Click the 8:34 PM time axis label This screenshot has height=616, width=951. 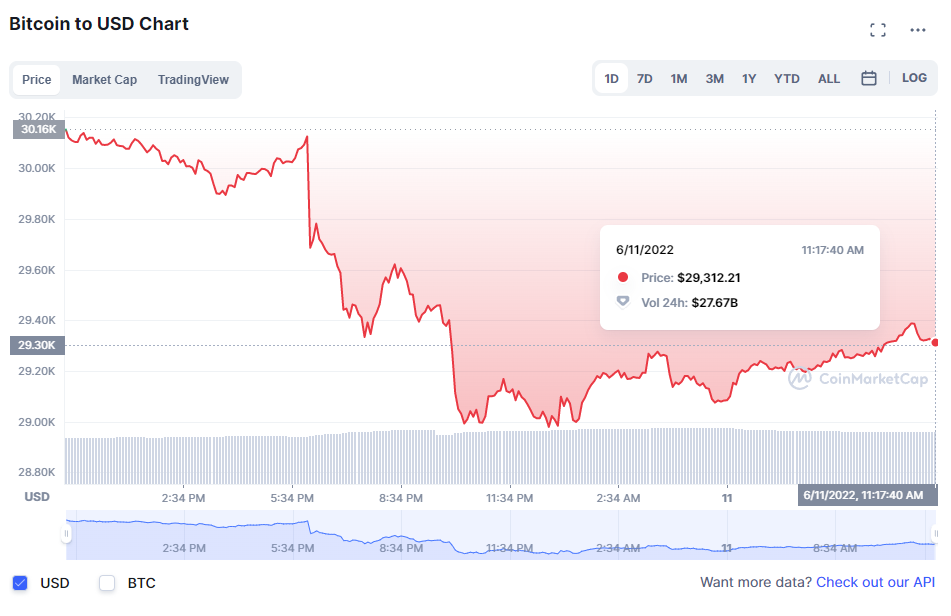coord(401,498)
